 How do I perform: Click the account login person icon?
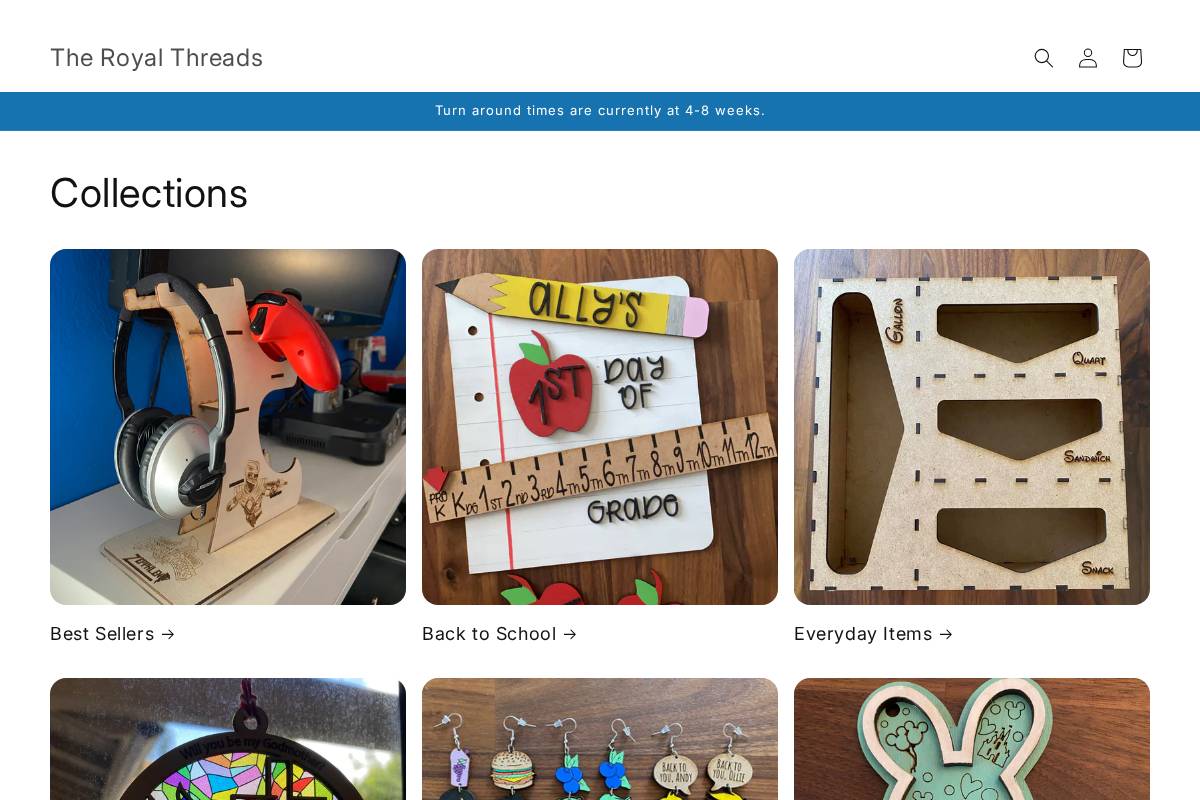point(1088,58)
